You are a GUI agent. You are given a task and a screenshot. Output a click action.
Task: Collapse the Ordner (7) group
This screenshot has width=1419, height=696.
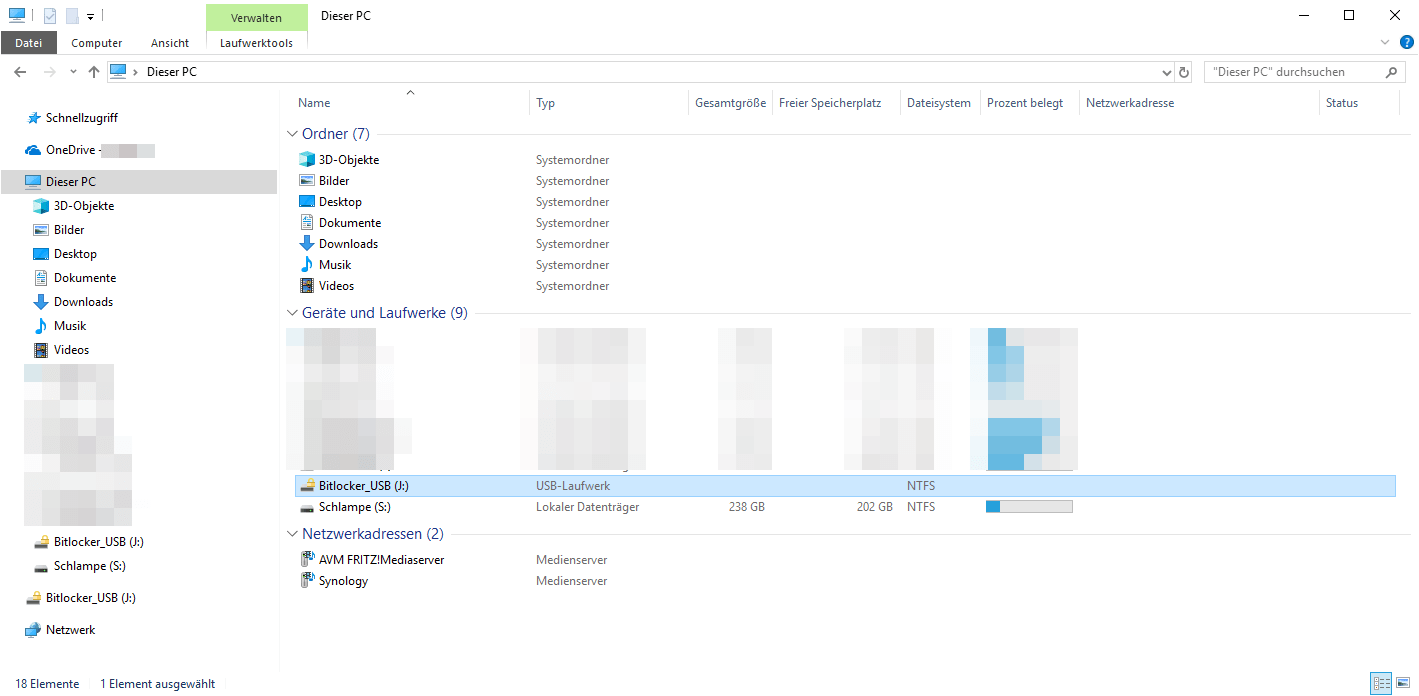click(292, 134)
